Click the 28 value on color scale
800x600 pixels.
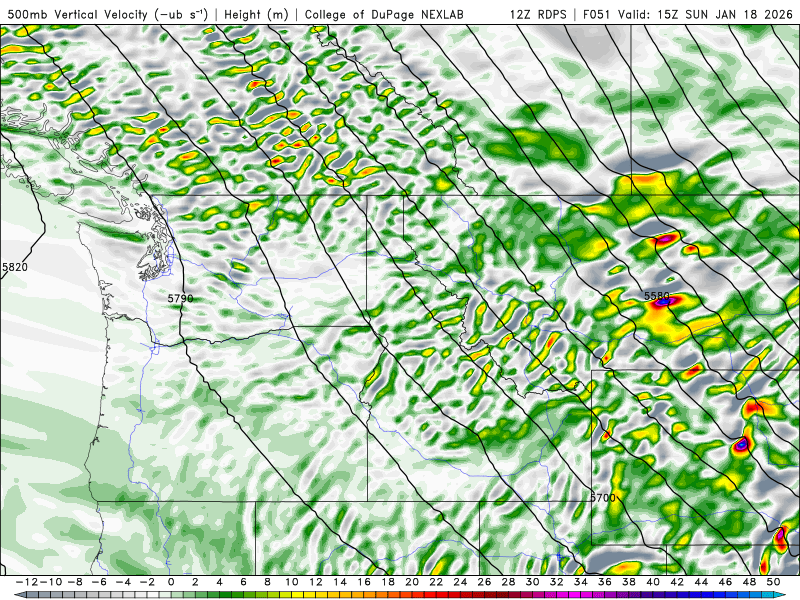tap(508, 582)
